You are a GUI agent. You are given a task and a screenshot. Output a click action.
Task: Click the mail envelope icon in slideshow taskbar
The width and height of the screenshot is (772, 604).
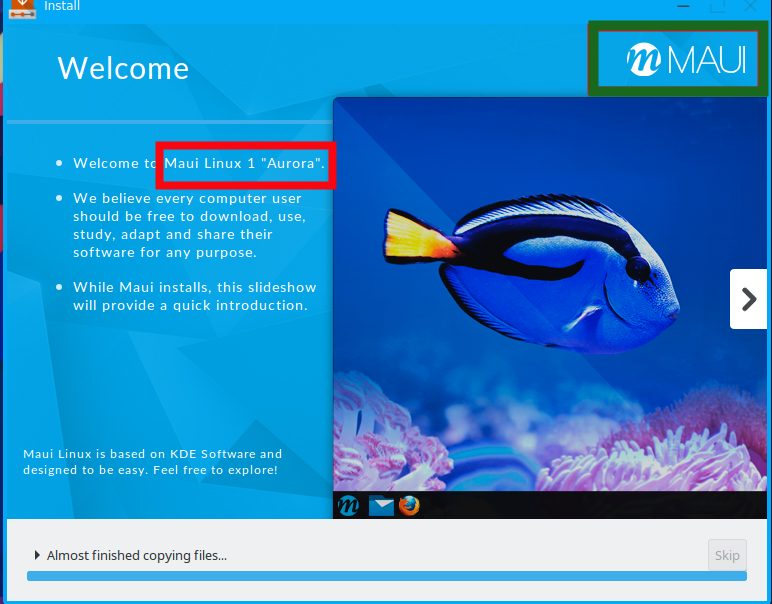[381, 506]
